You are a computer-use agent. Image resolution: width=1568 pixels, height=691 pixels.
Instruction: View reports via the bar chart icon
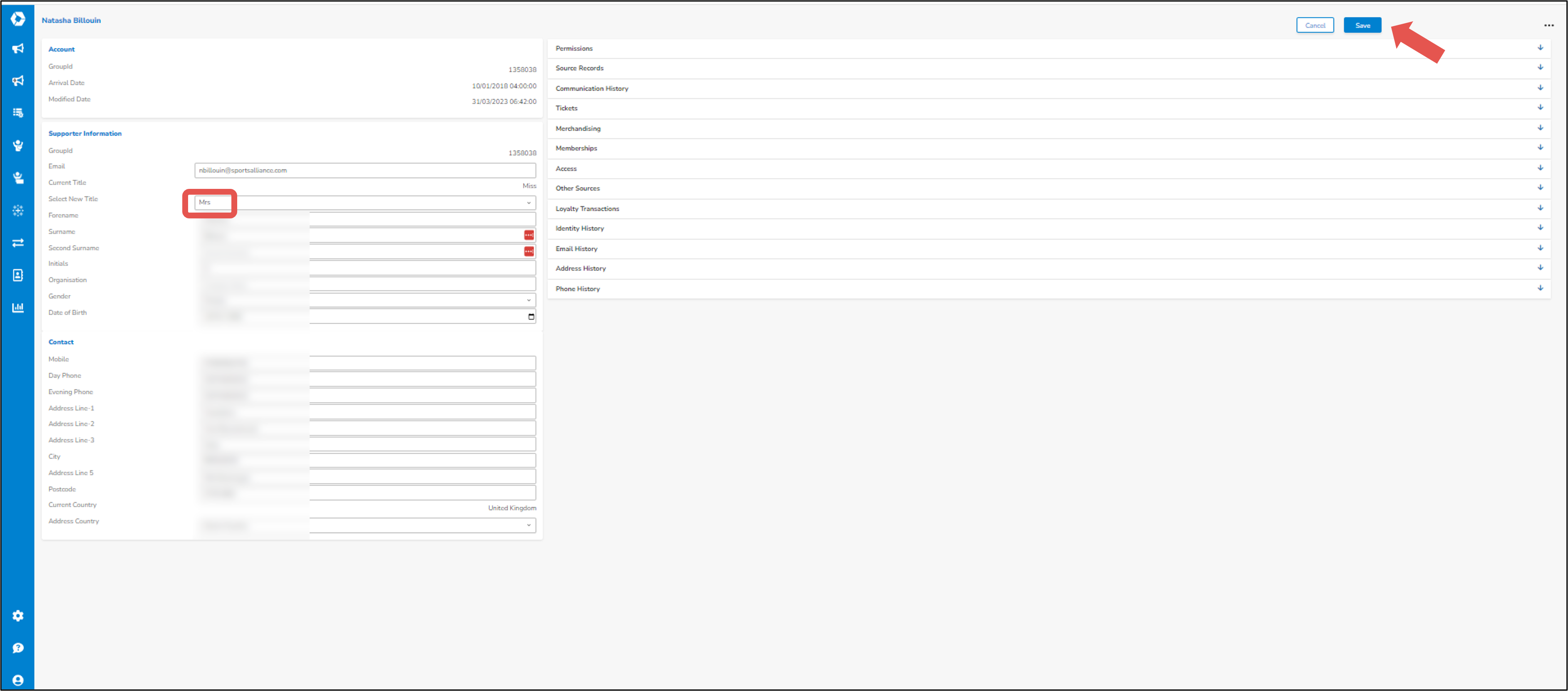point(17,307)
